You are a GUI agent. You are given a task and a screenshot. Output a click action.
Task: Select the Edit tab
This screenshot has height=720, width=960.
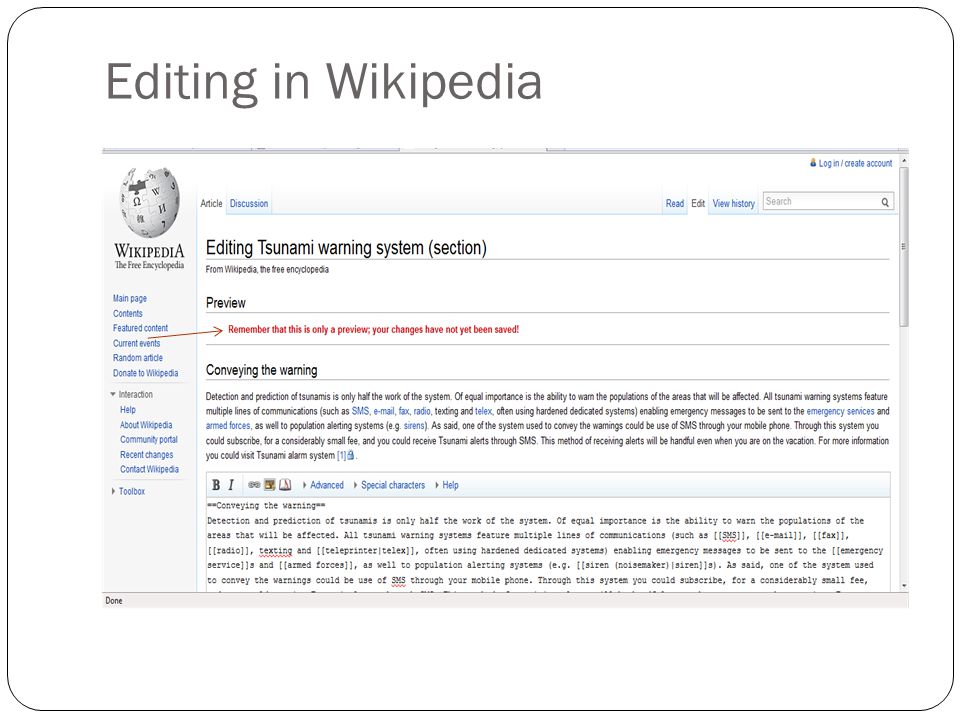click(x=698, y=203)
